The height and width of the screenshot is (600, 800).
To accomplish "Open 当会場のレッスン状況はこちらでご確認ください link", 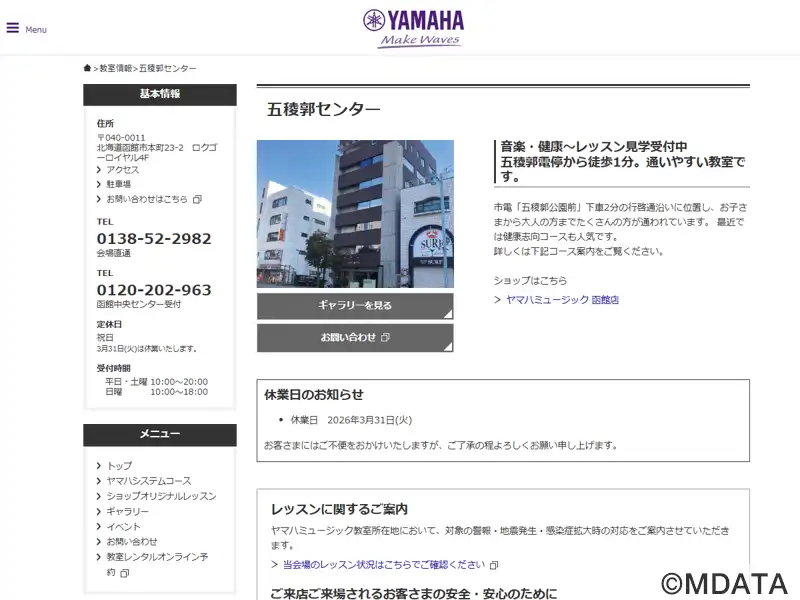I will 384,565.
